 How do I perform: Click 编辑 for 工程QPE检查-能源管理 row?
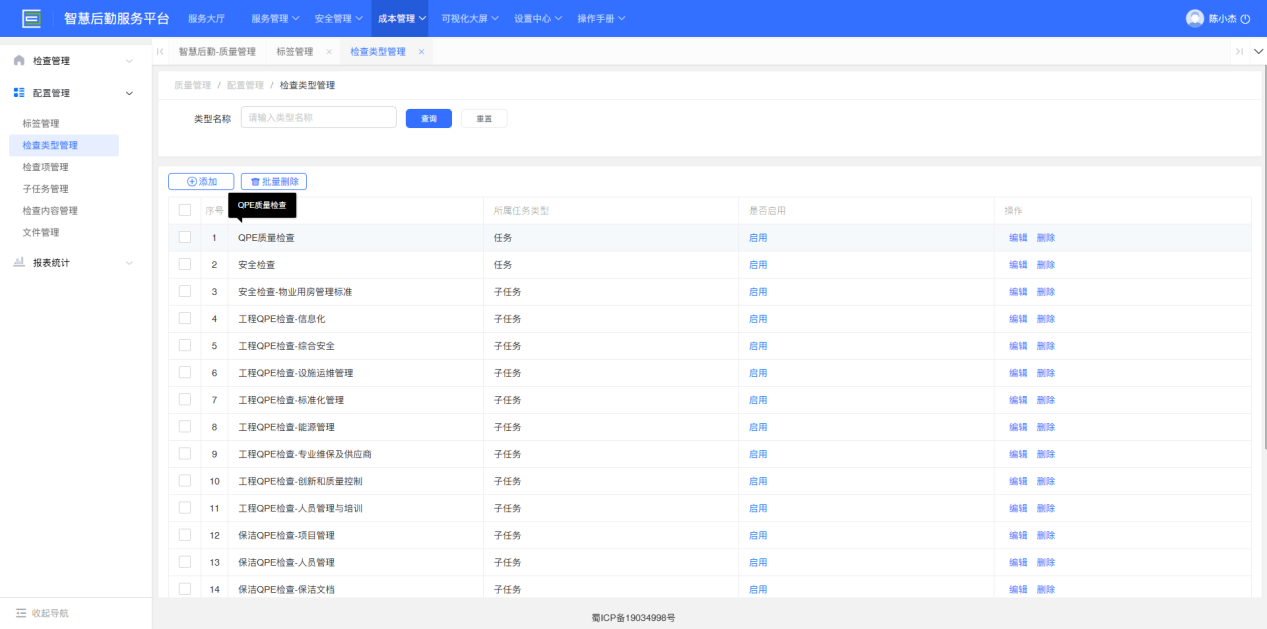click(1018, 427)
